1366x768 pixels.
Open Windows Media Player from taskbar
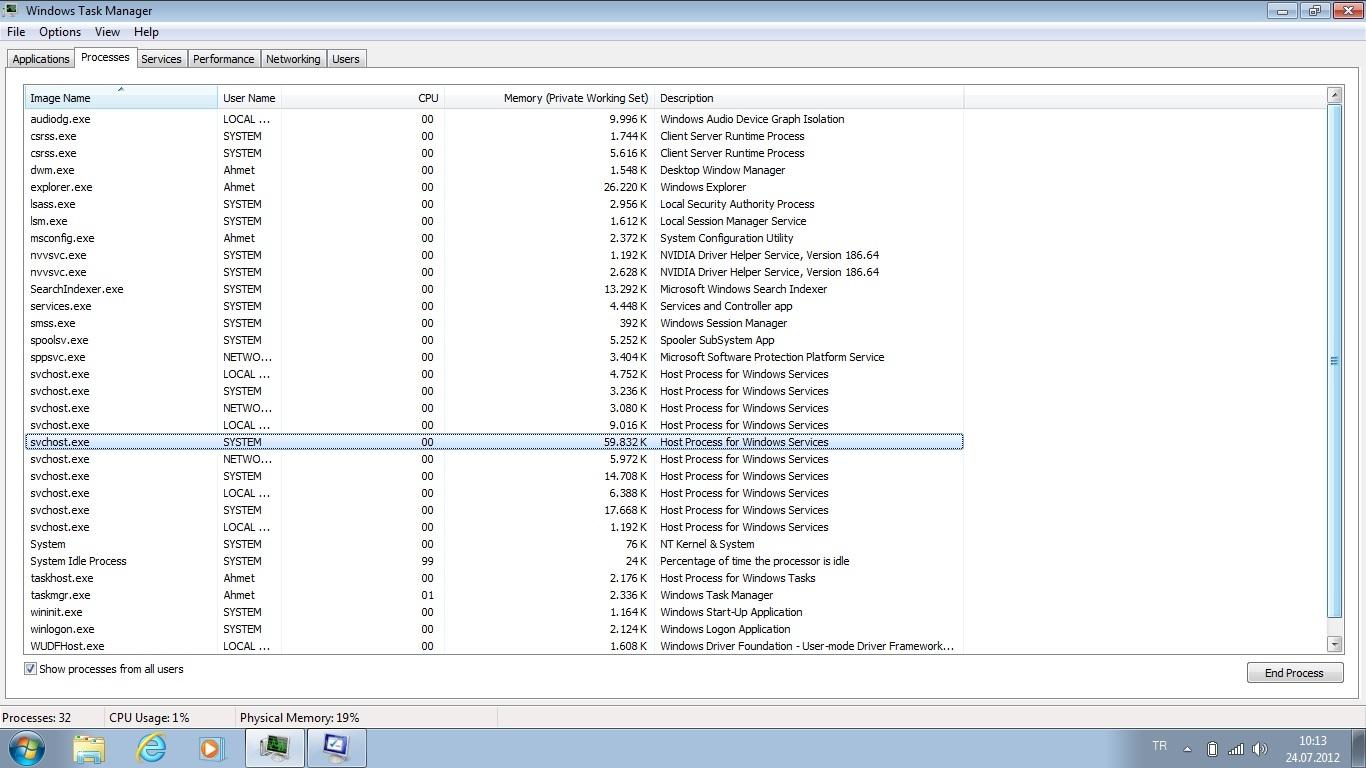click(211, 747)
